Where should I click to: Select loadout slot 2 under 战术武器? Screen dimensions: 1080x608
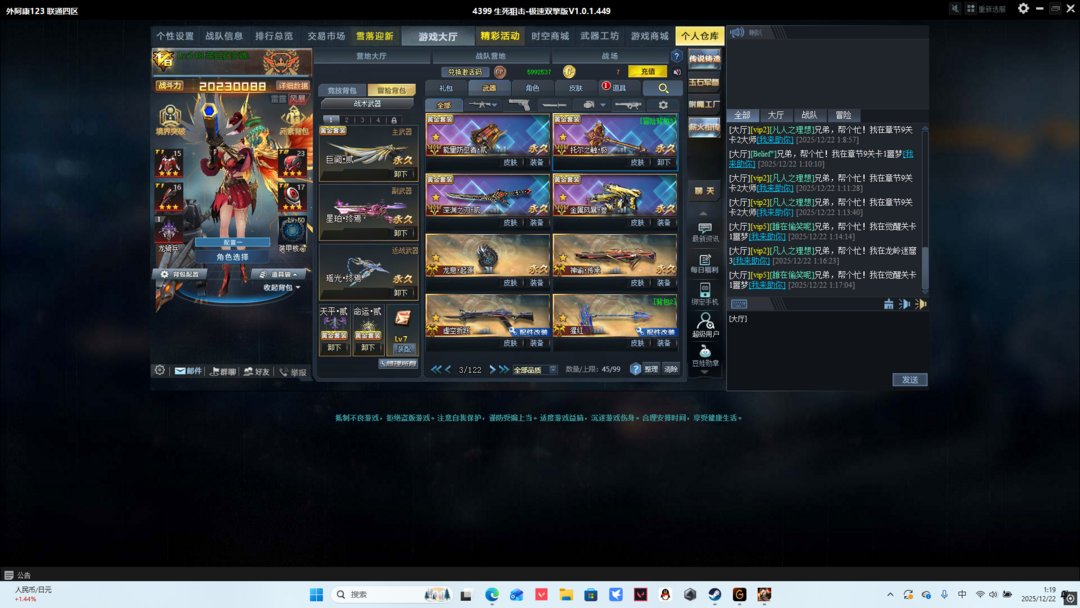tap(347, 120)
